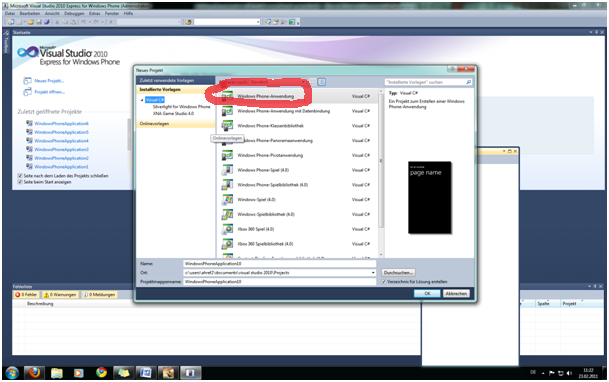
Task: Pick Xbox 360 Spielbibliothek (4.0) template icon
Action: tap(227, 244)
